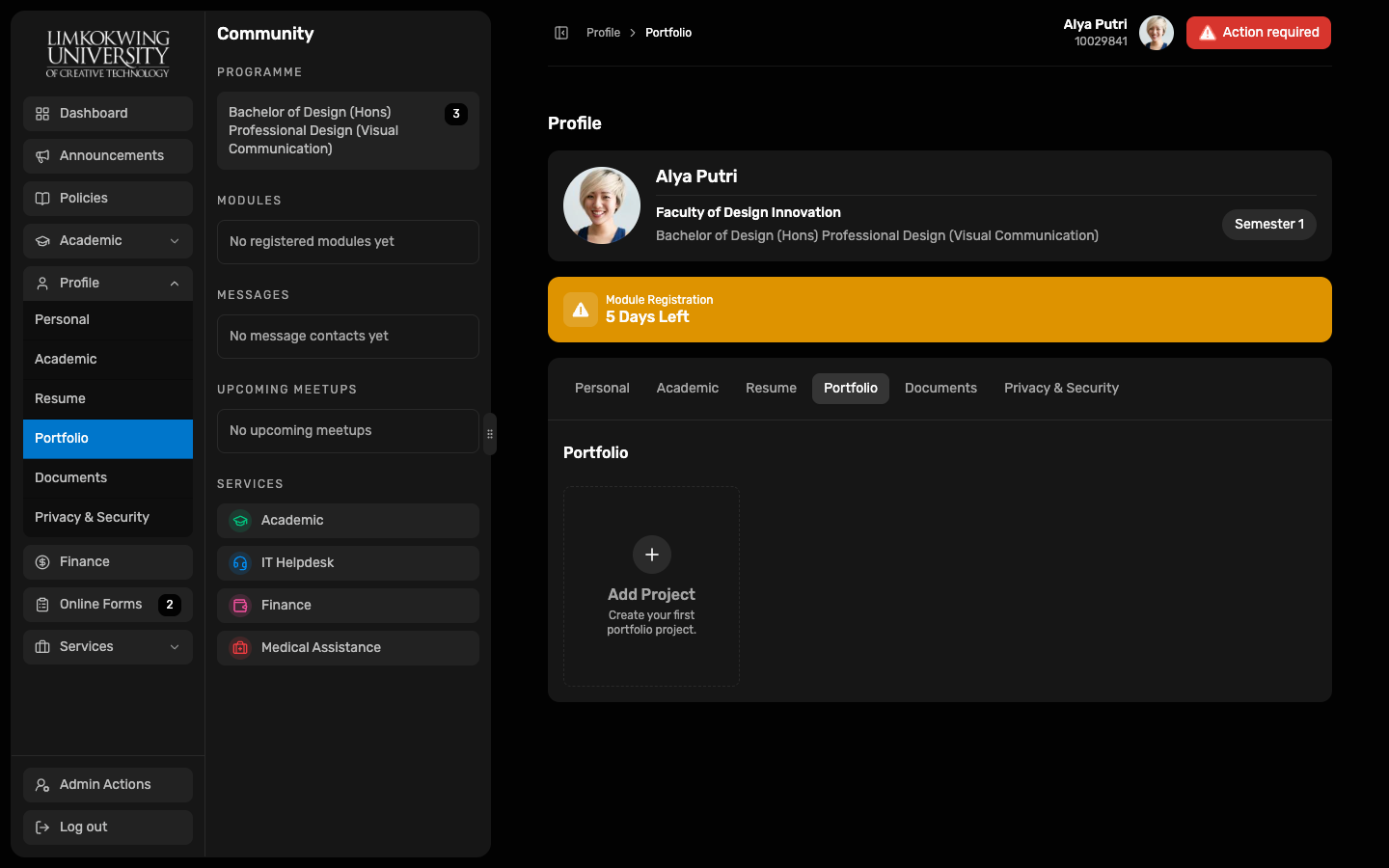This screenshot has width=1389, height=868.
Task: Click the Limkokwing University logo
Action: (108, 53)
